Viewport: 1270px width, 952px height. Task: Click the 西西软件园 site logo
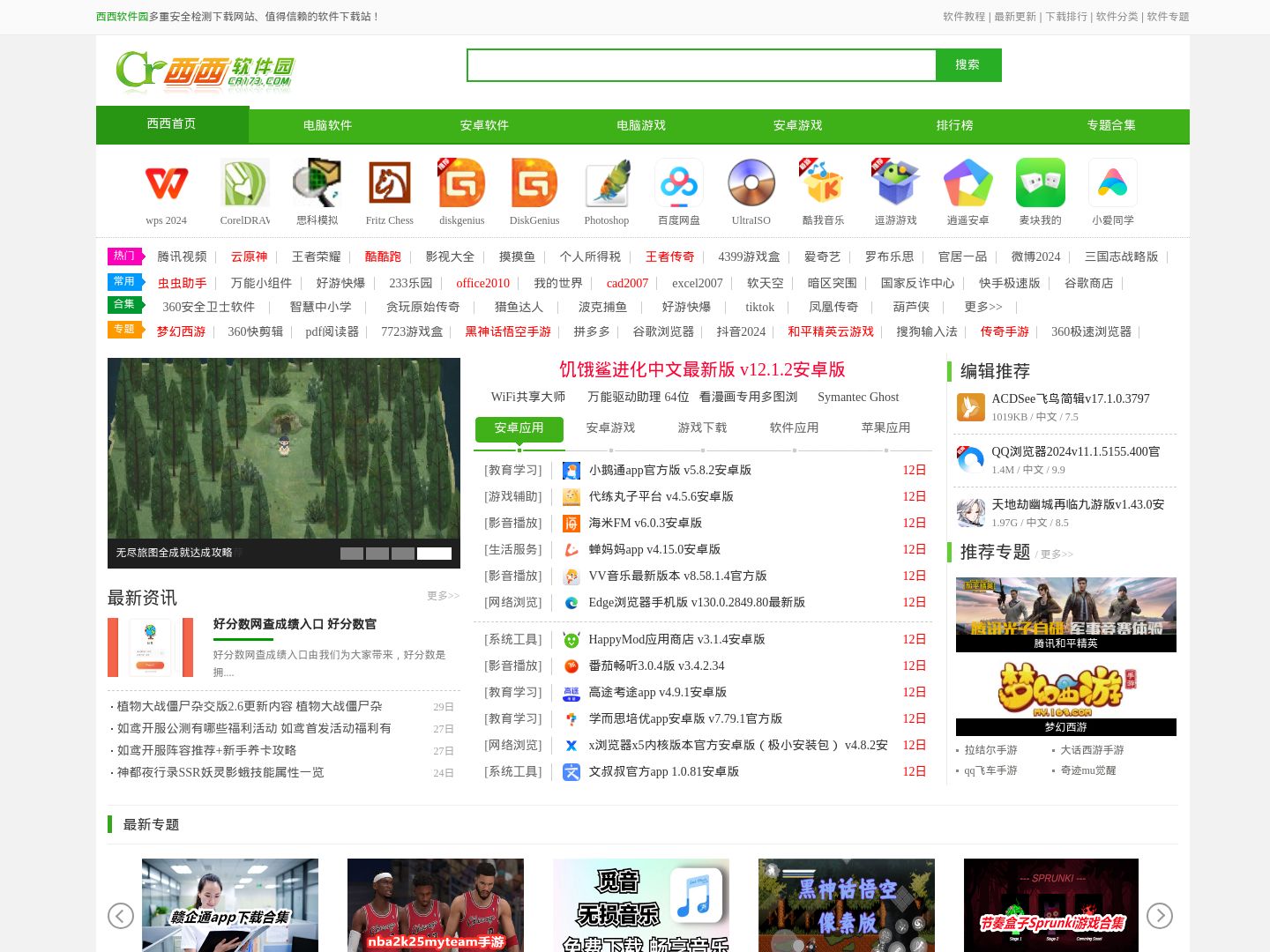[x=205, y=71]
